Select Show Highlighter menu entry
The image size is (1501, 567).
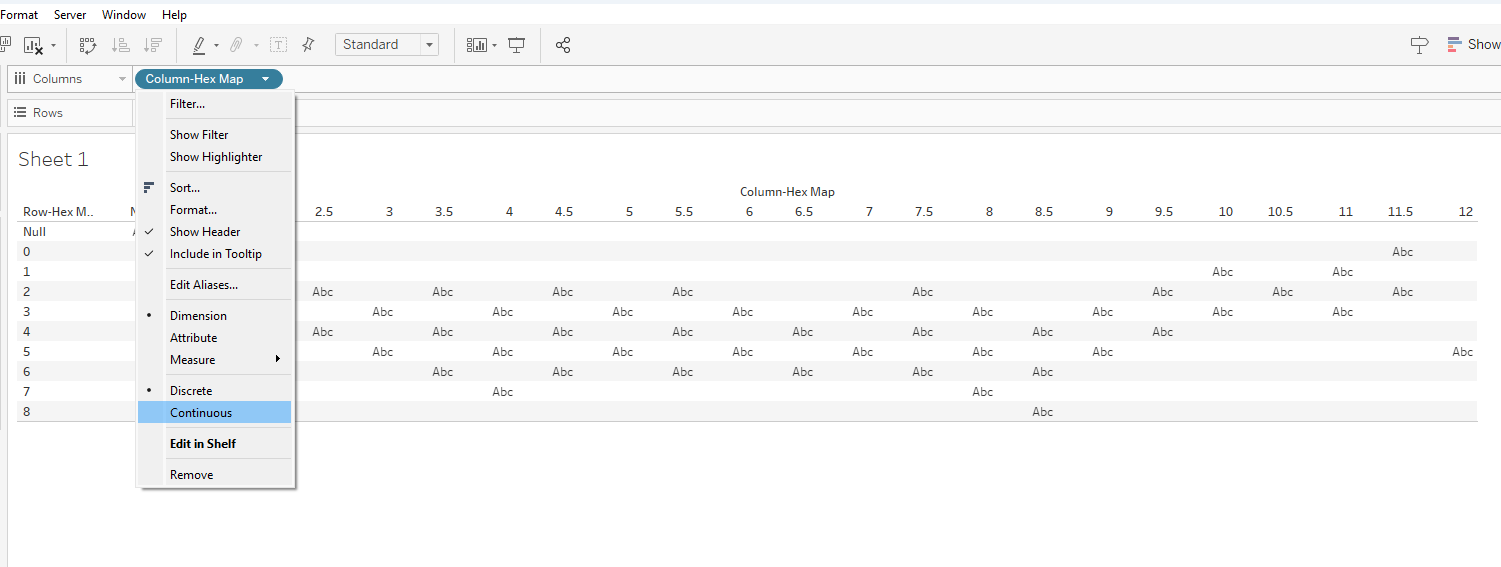215,157
